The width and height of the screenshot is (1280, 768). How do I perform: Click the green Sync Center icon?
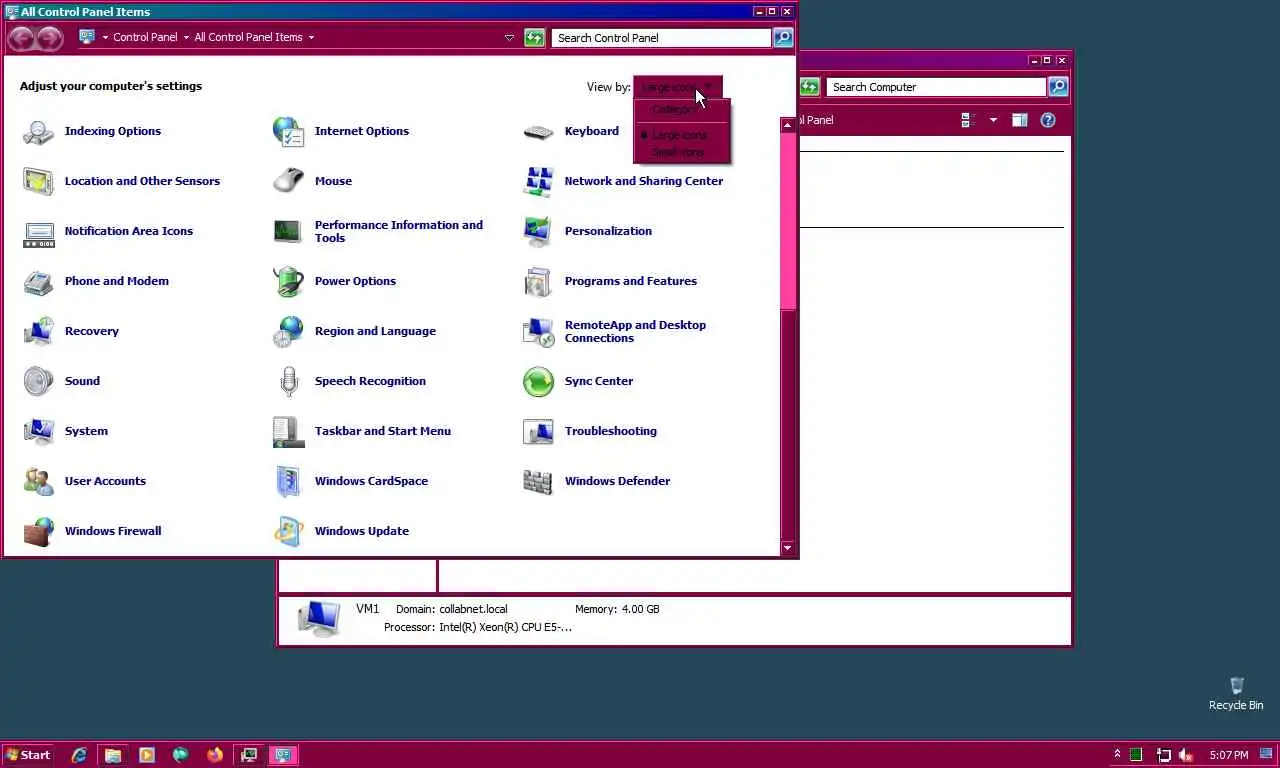538,381
